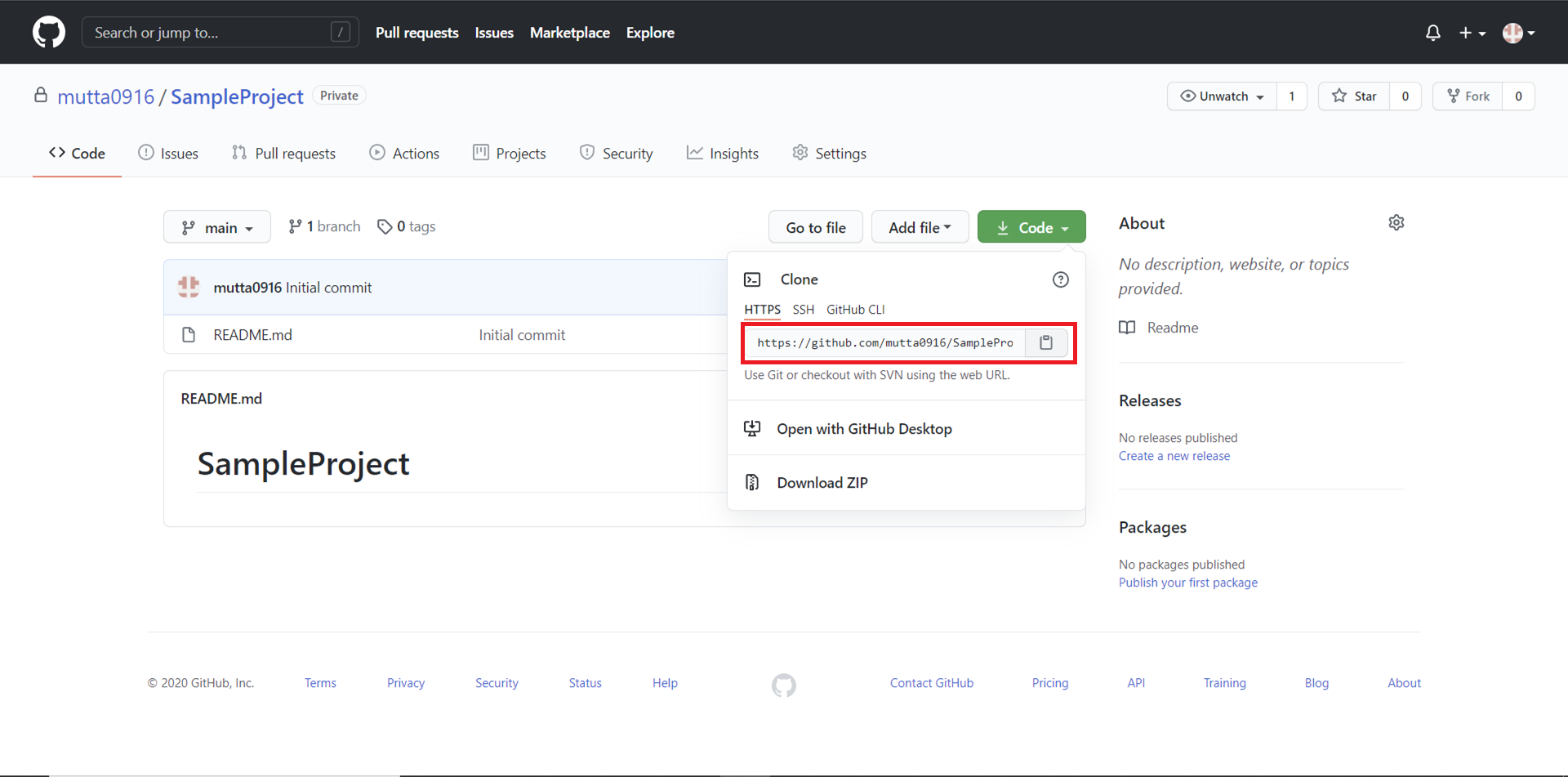Screen dimensions: 1568x777
Task: Switch to the Settings tab
Action: click(x=830, y=153)
